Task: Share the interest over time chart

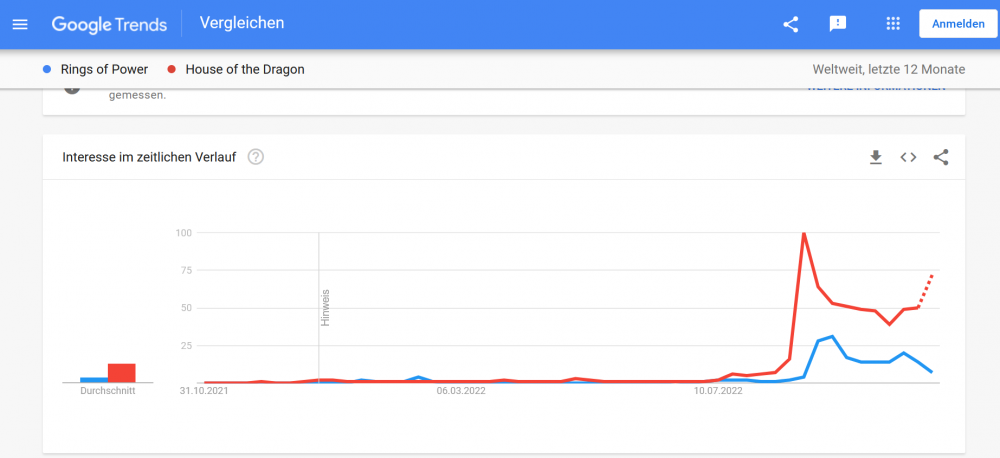Action: 940,157
